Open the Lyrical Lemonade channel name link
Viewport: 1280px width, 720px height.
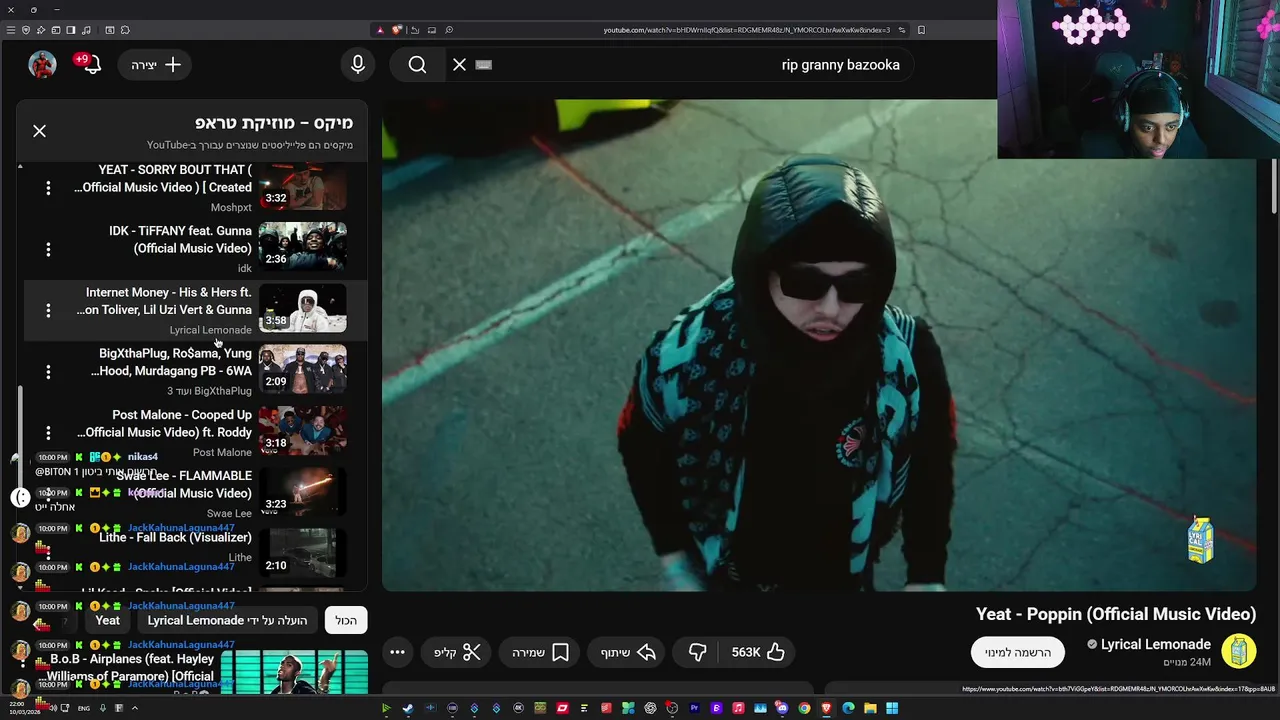pyautogui.click(x=1155, y=645)
